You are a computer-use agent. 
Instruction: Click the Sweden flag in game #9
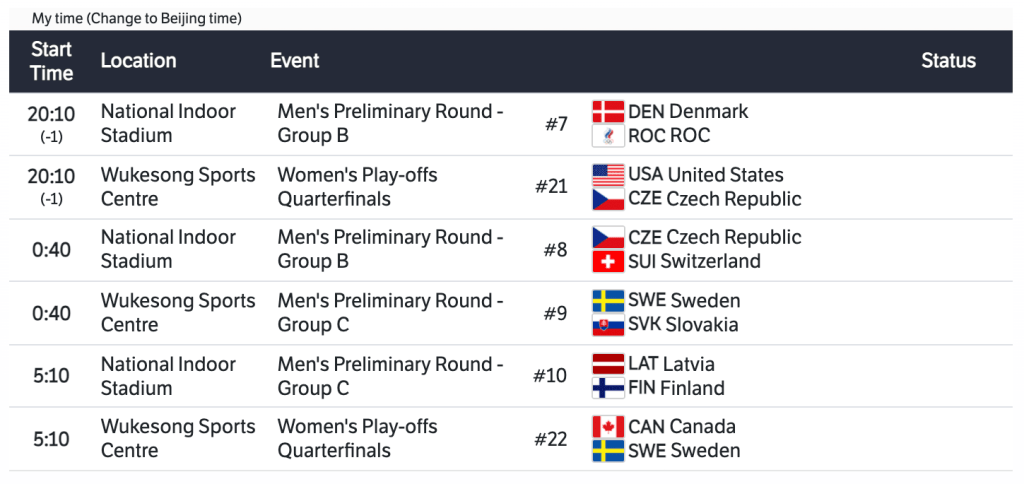click(x=608, y=301)
